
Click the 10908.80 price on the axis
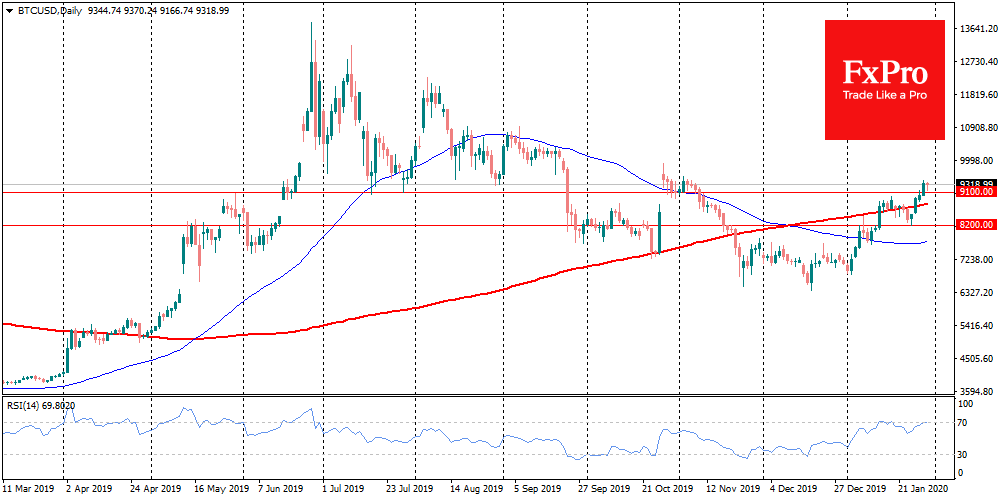(x=976, y=128)
